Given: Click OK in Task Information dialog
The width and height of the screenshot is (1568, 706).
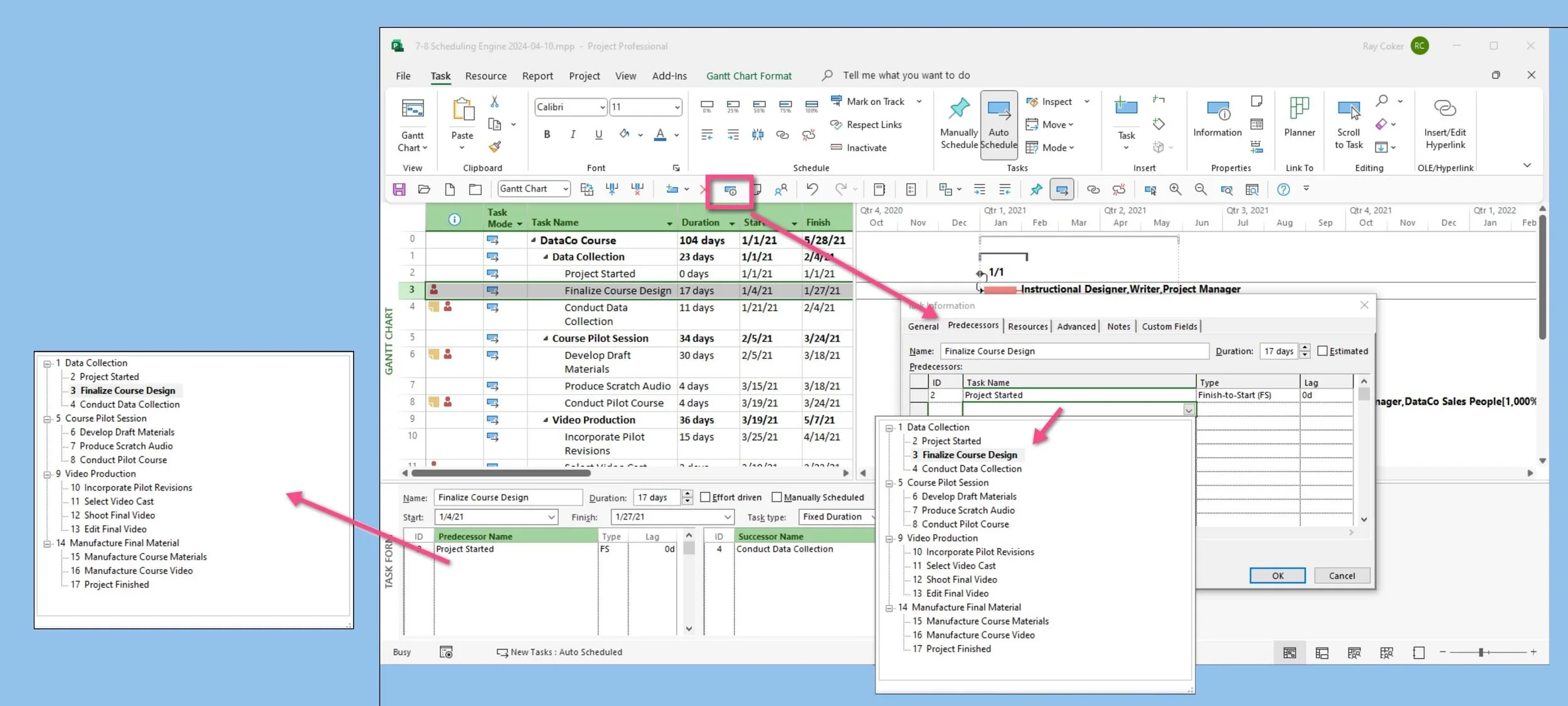Looking at the screenshot, I should click(x=1278, y=575).
